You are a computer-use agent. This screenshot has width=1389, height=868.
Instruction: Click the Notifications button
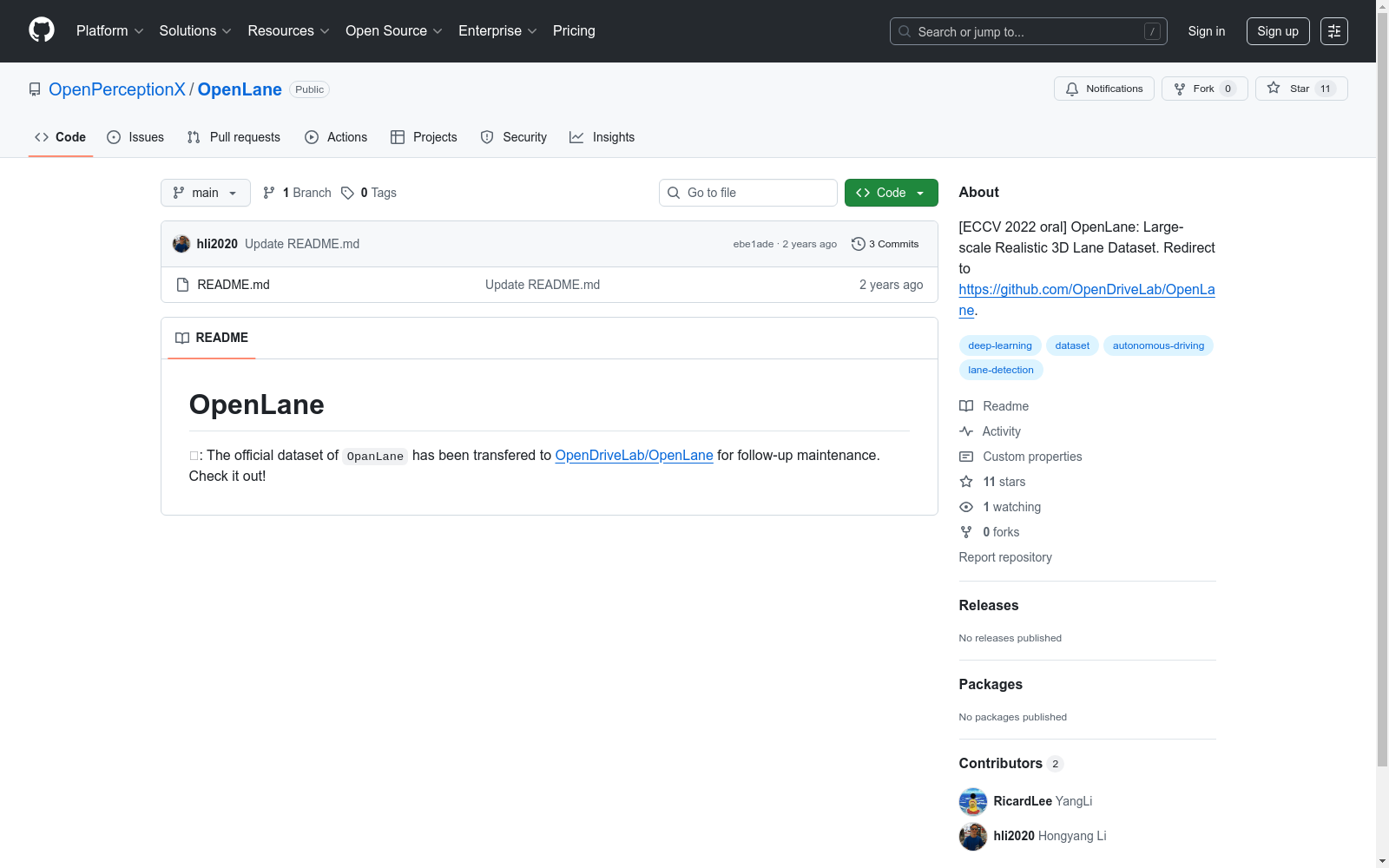click(1104, 89)
